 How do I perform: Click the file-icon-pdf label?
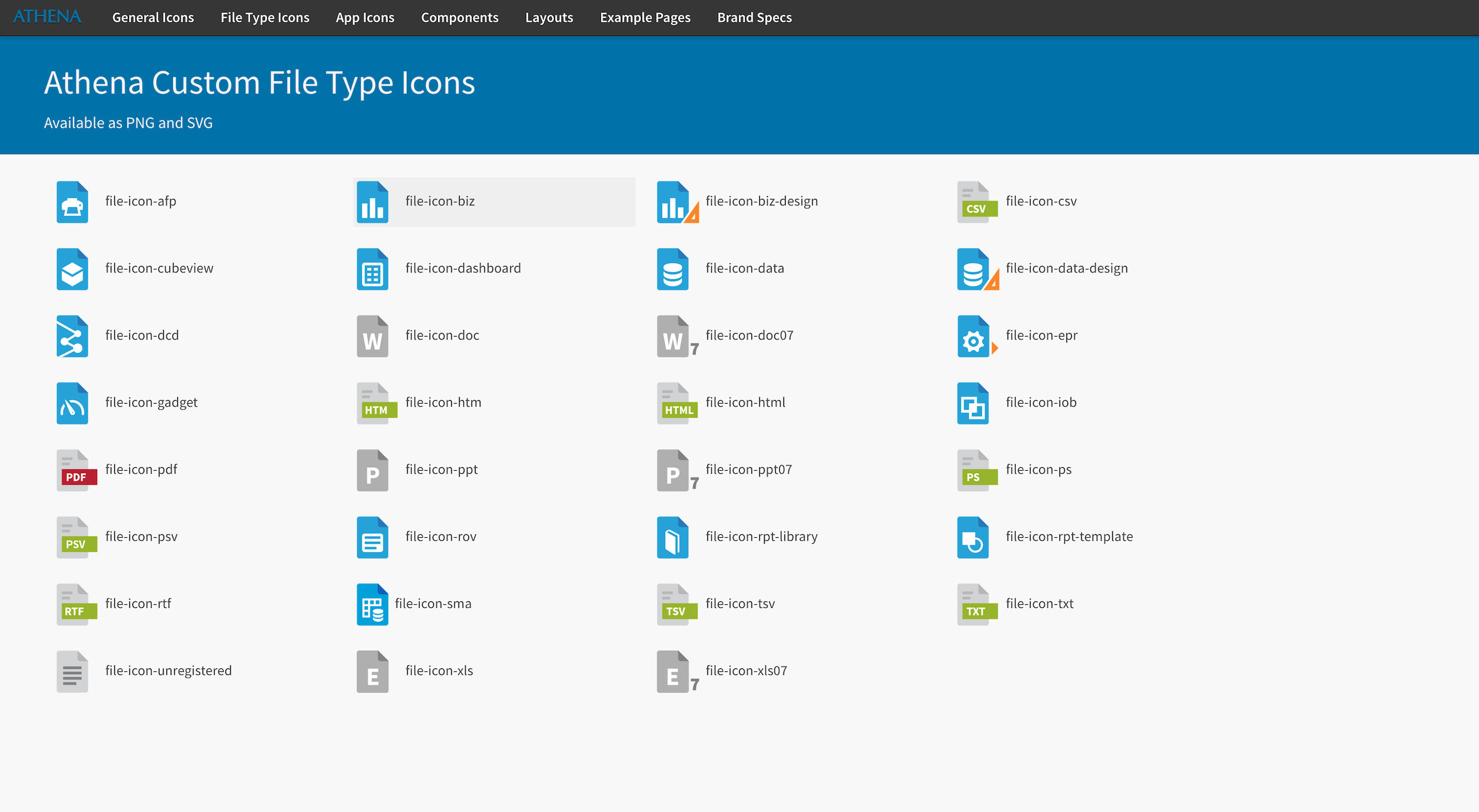[x=141, y=470]
